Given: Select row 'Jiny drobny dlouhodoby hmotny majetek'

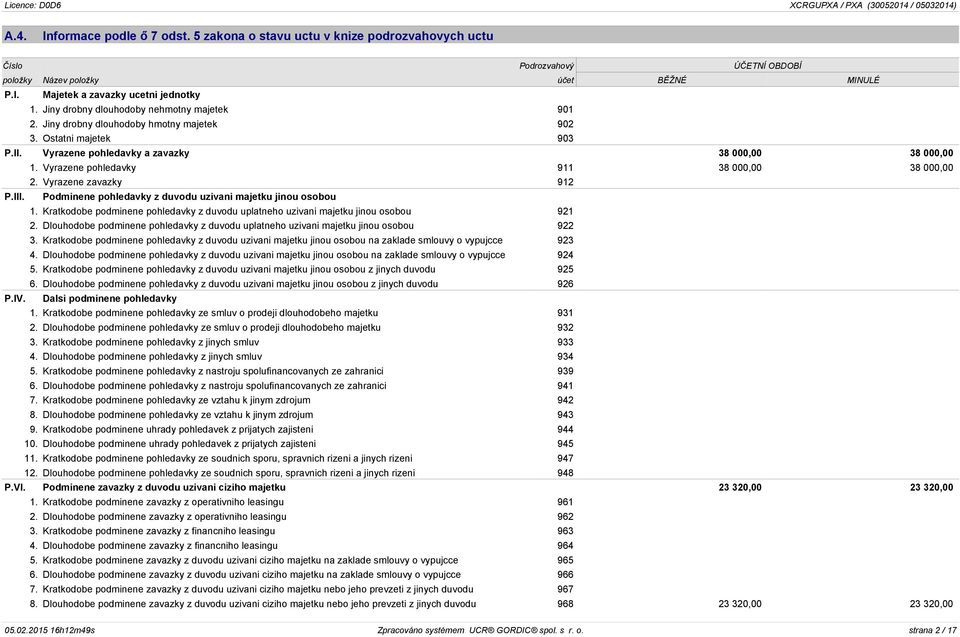Looking at the screenshot, I should 130,124.
